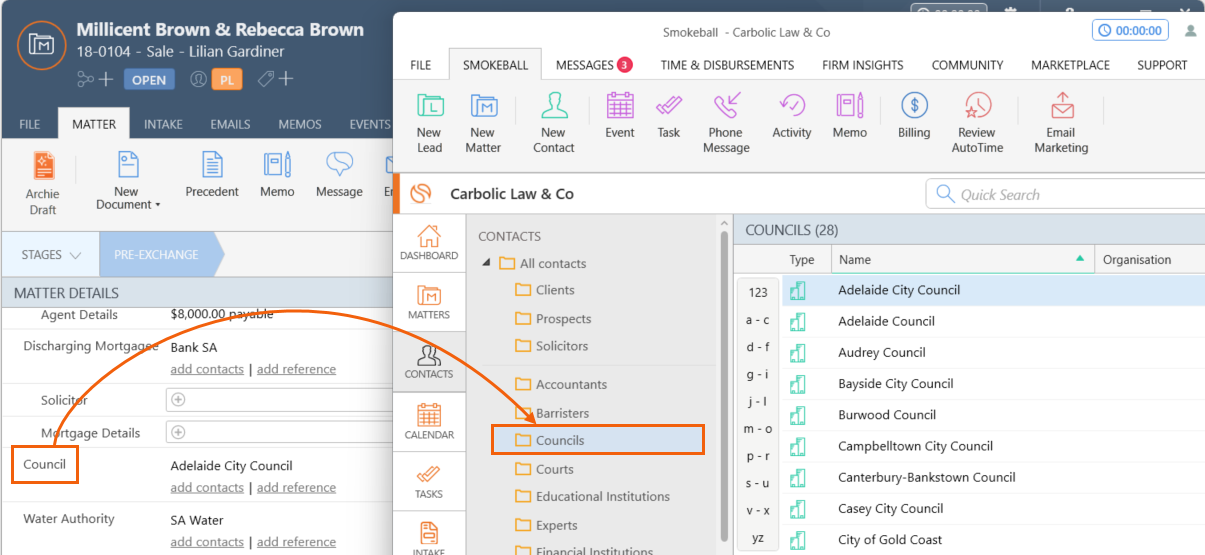This screenshot has width=1205, height=555.
Task: Open the Activity tool
Action: coord(792,115)
